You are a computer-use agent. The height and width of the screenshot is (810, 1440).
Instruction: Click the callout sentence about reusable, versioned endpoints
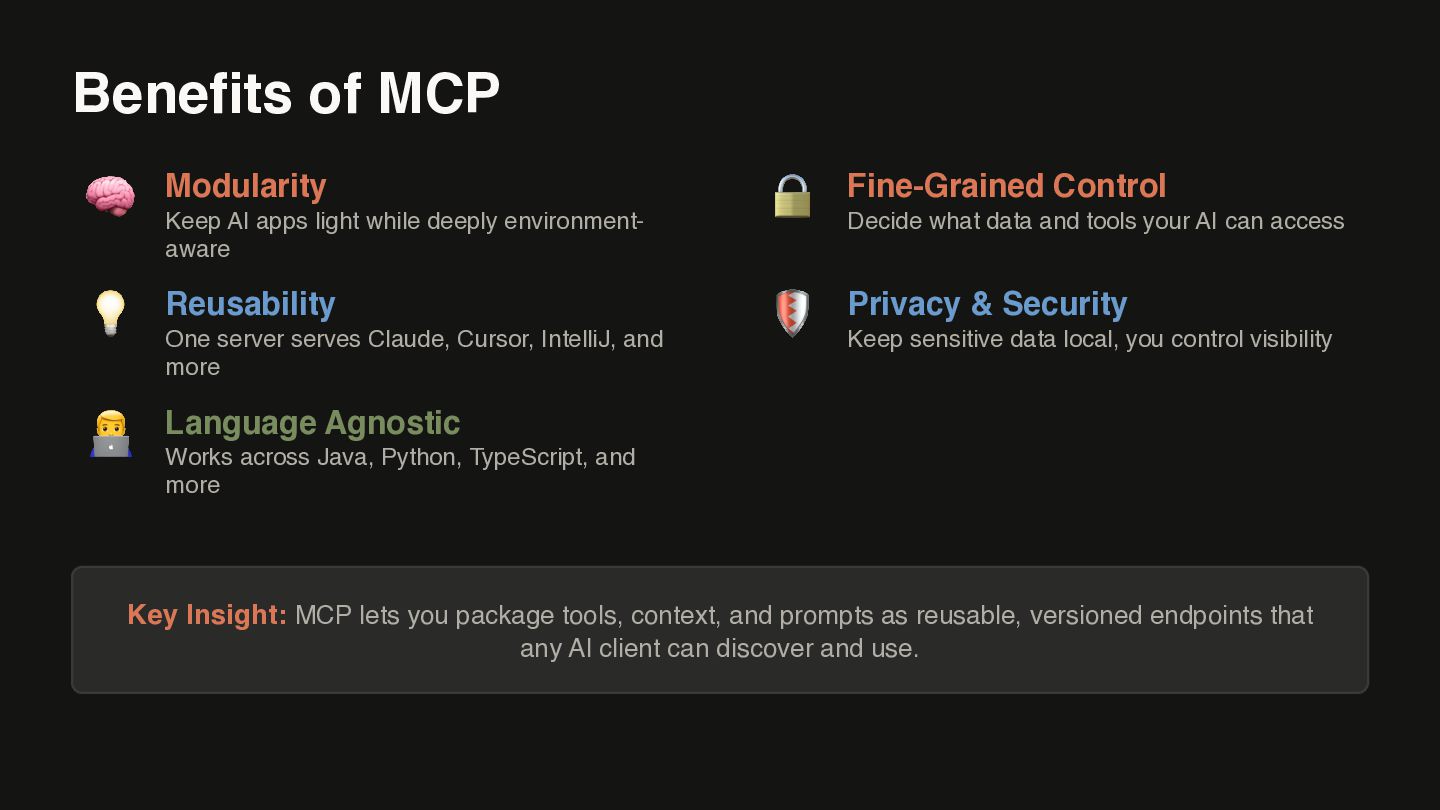tap(720, 631)
